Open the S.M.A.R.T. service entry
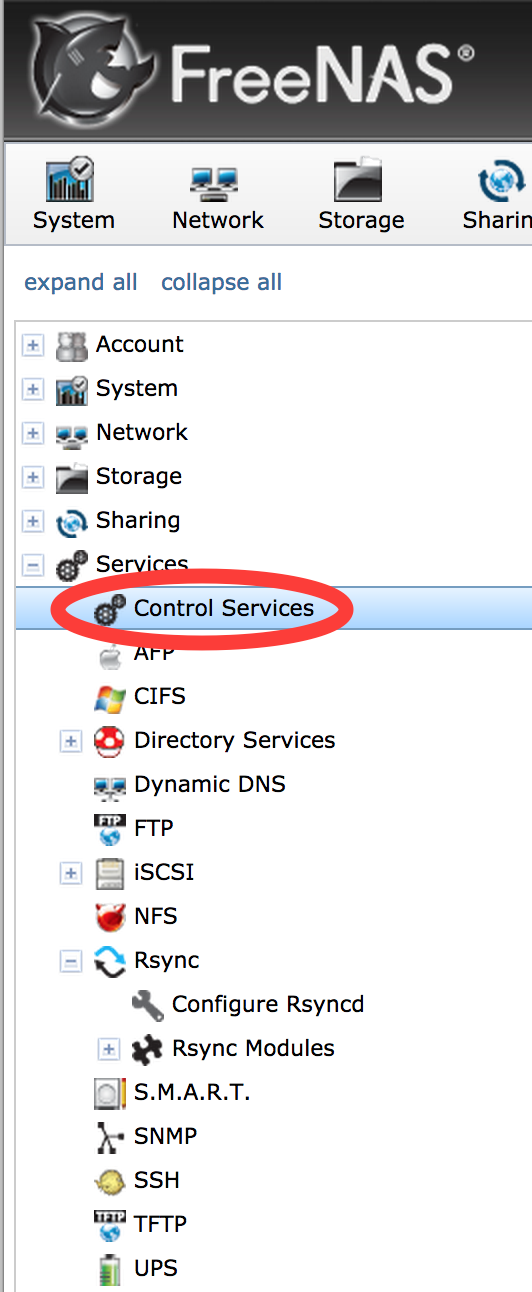The height and width of the screenshot is (1292, 532). click(x=192, y=1092)
